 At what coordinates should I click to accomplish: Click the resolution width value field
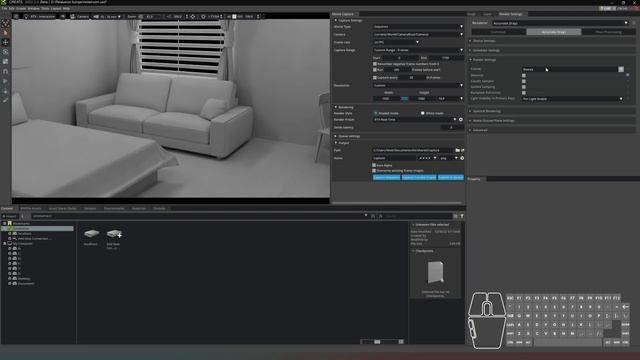tap(386, 98)
